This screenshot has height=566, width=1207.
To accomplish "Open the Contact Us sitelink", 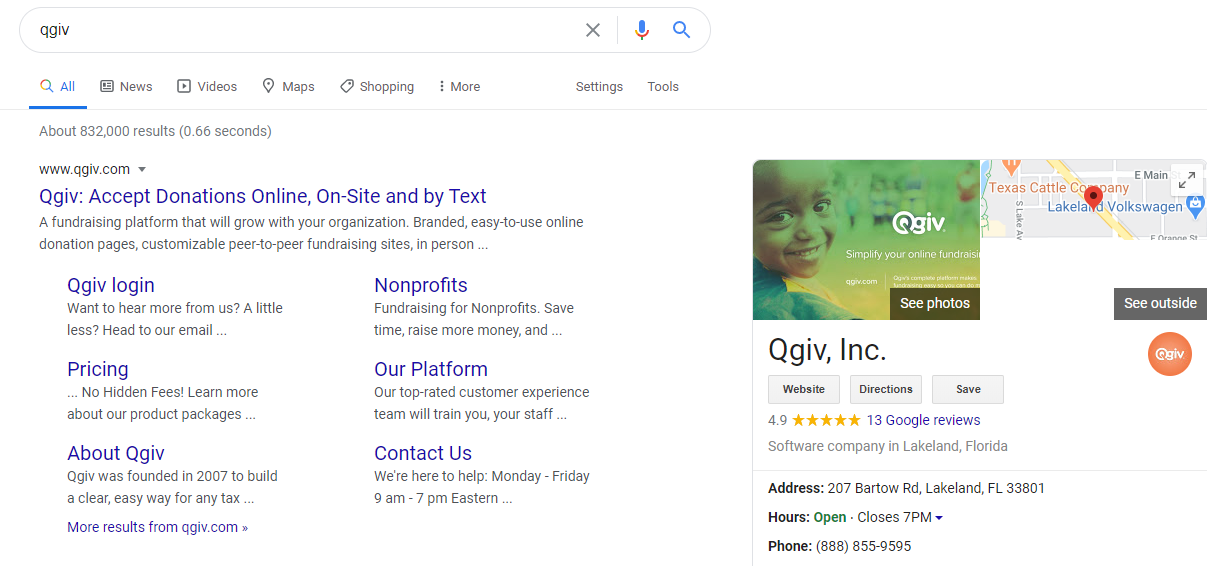I will [x=423, y=453].
